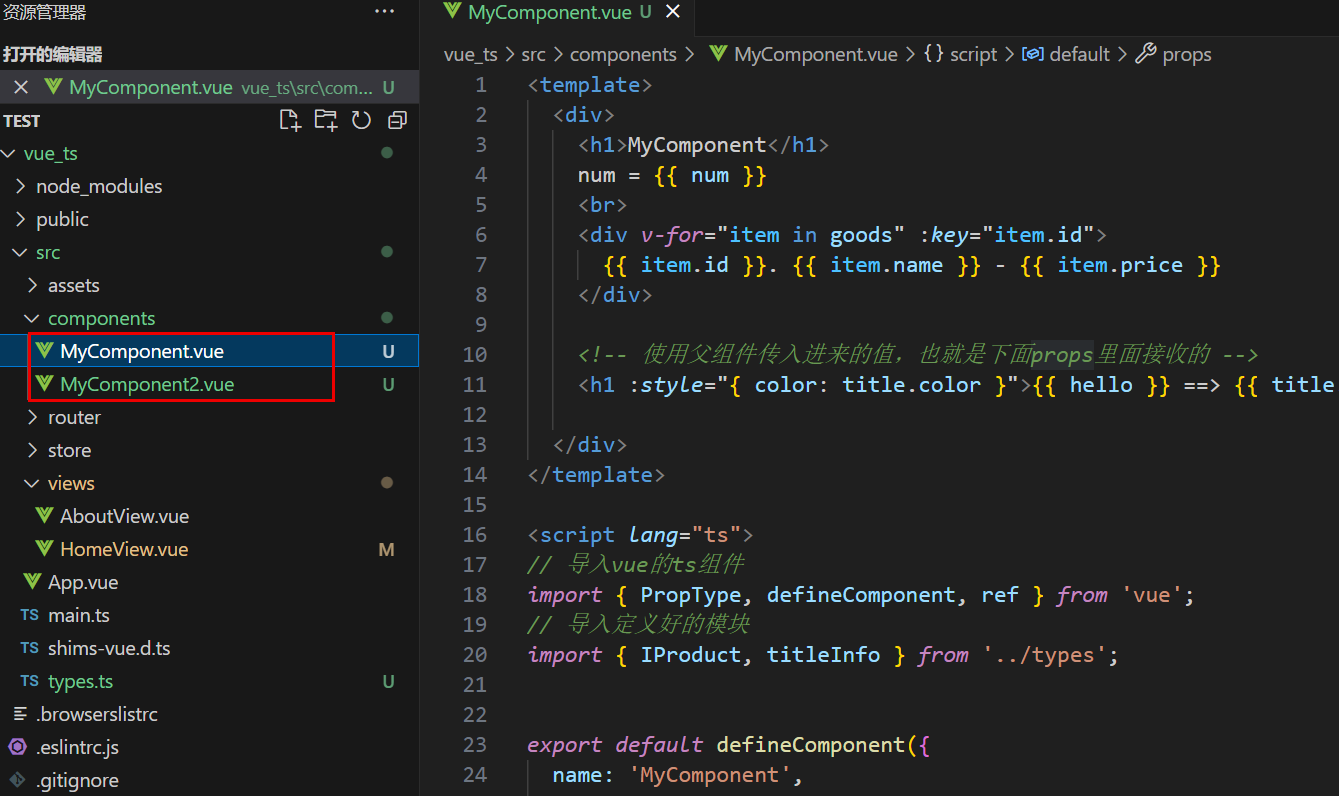1339x796 pixels.
Task: Open AboutView.vue in the views folder
Action: (209, 516)
